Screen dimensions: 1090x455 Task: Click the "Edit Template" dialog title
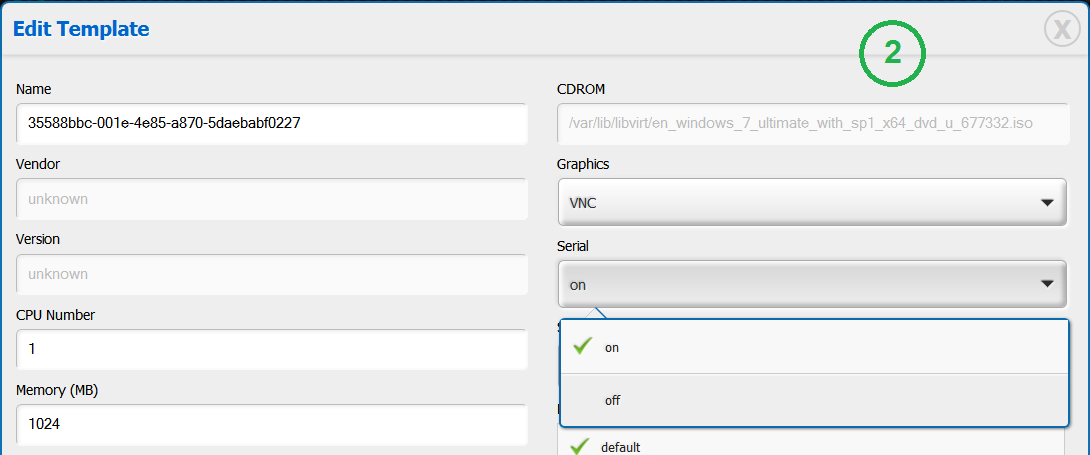click(x=81, y=29)
